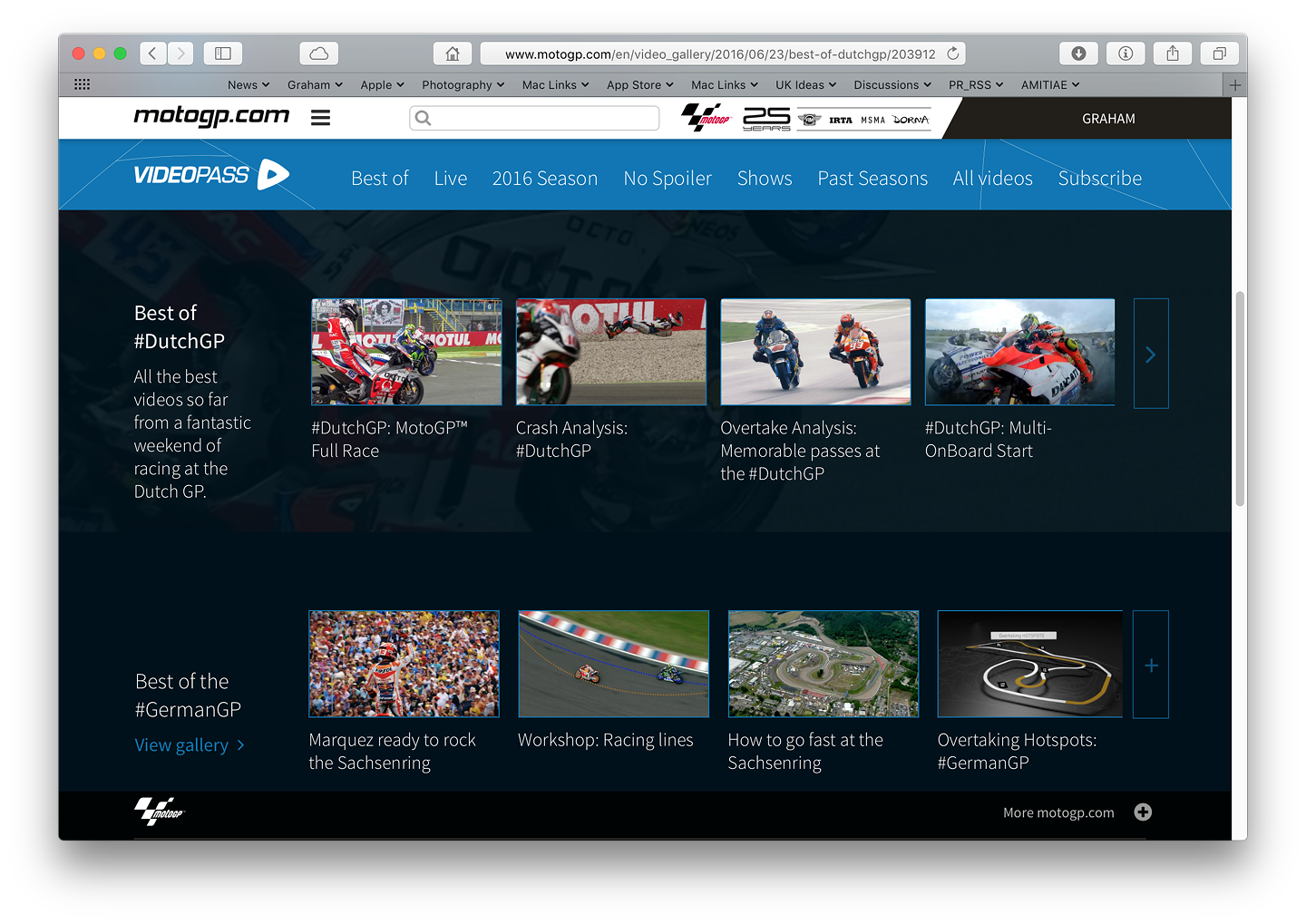This screenshot has width=1306, height=924.
Task: Select the Past Seasons tab
Action: pos(872,179)
